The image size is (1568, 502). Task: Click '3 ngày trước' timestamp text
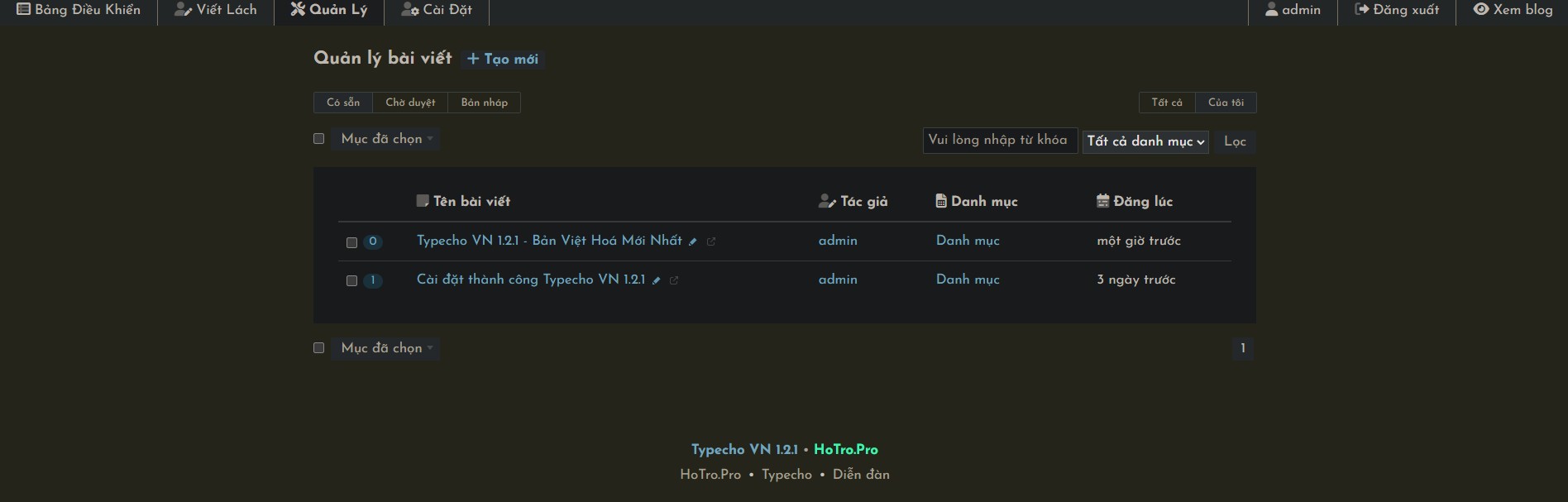pos(1136,280)
